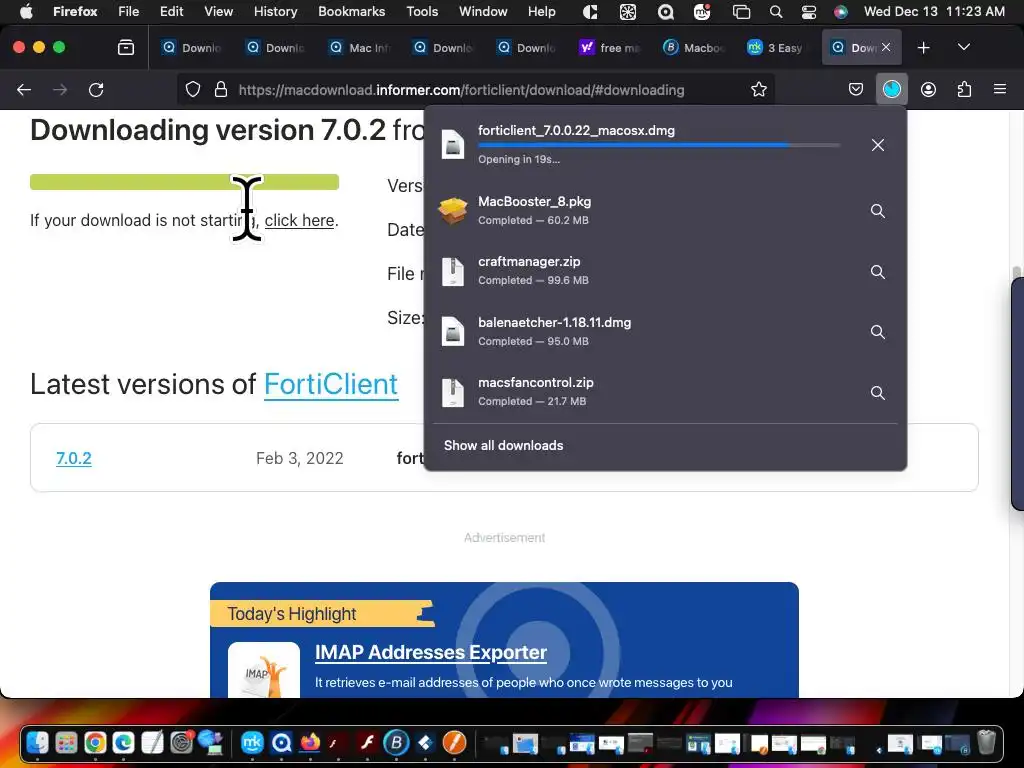Focus the URL address bar
This screenshot has height=768, width=1024.
click(461, 90)
